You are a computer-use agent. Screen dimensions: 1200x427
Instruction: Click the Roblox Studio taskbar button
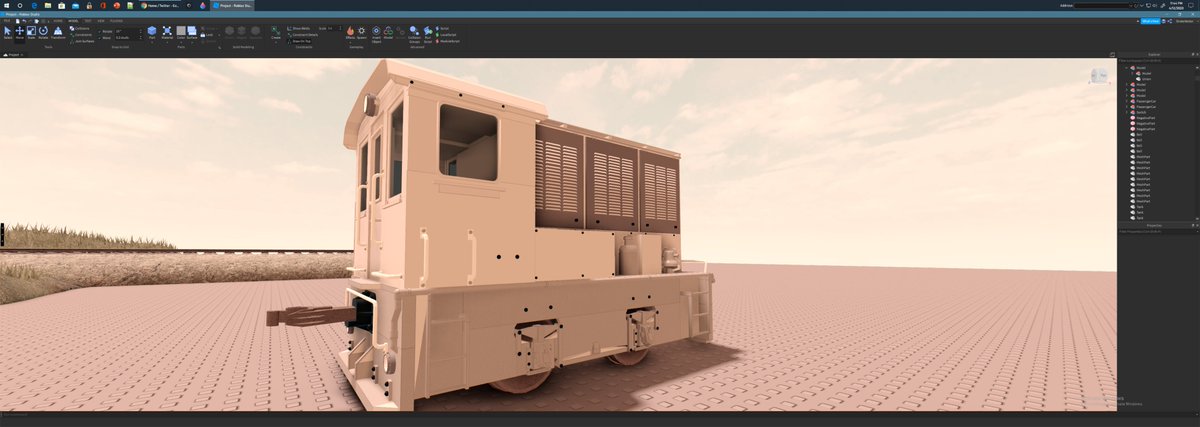click(232, 5)
